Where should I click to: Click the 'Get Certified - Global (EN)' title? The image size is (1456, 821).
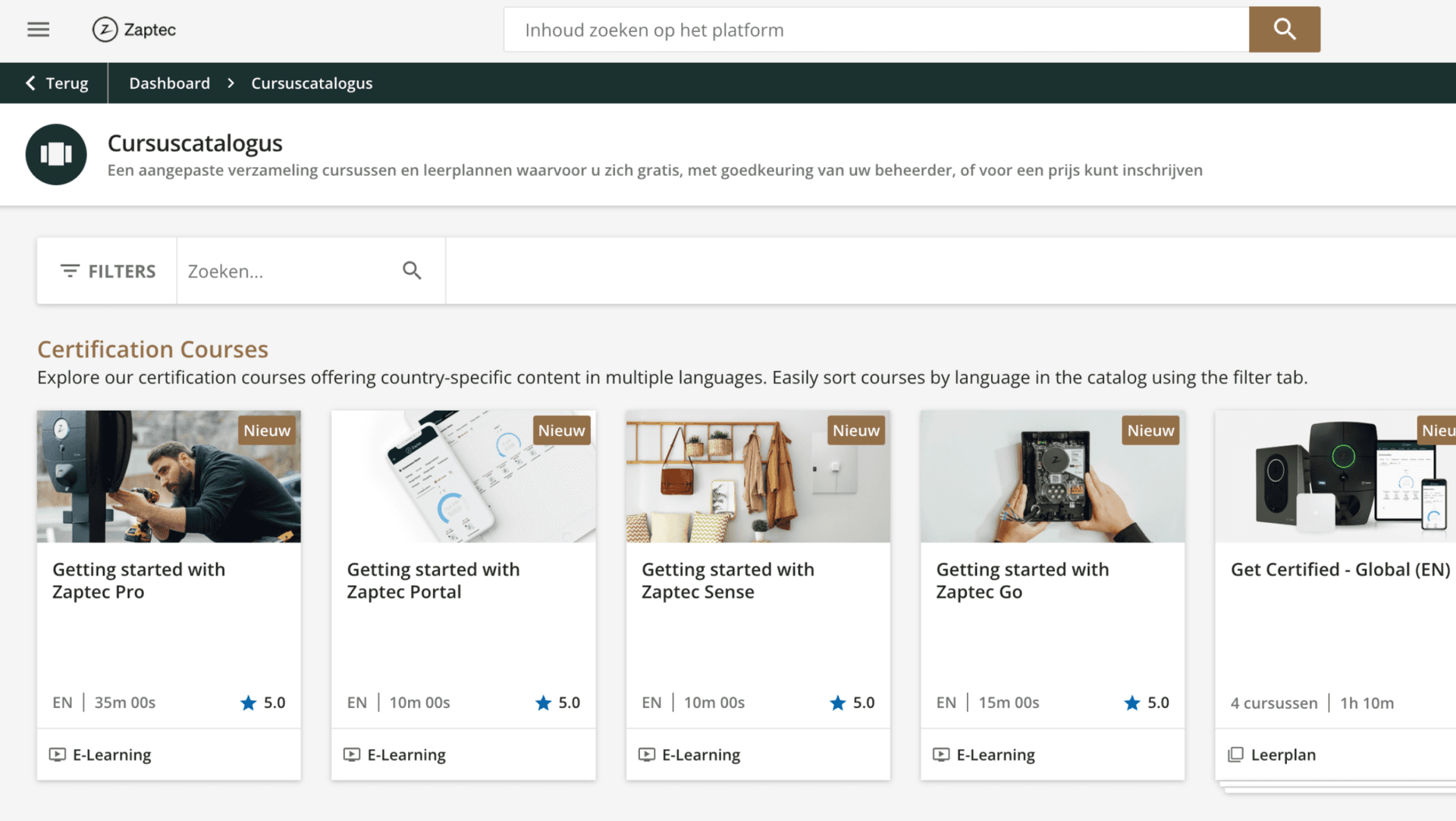[x=1340, y=570]
